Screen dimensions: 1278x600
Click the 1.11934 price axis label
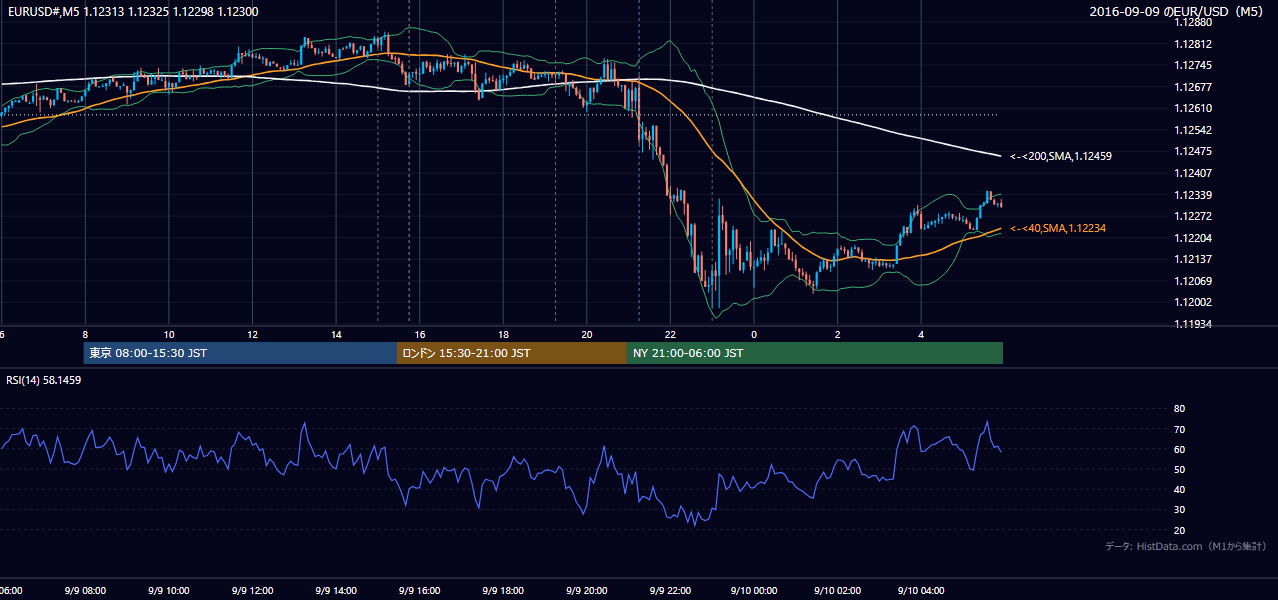1195,324
